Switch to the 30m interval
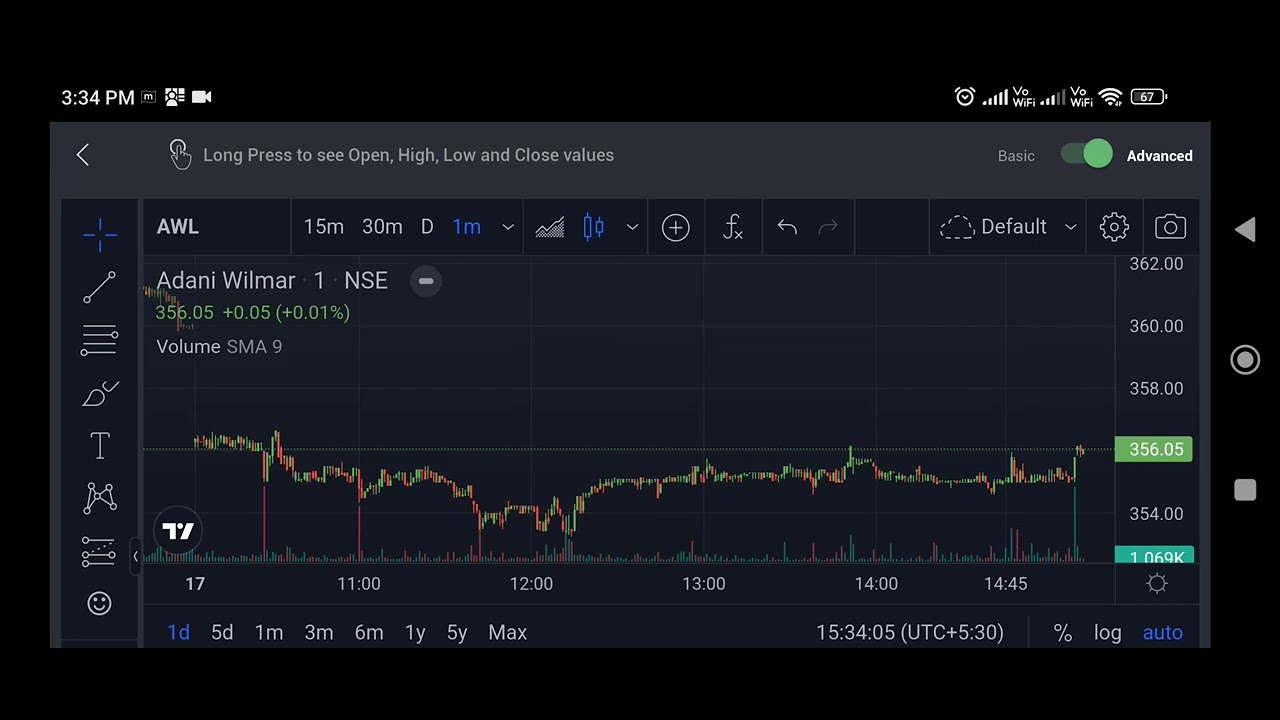 [382, 227]
